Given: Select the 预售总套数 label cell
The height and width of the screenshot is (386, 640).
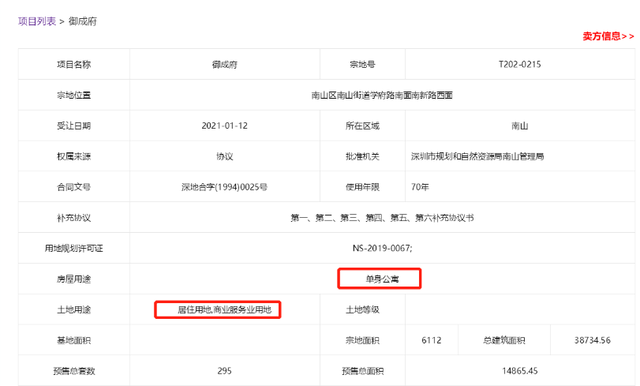Looking at the screenshot, I should point(74,370).
